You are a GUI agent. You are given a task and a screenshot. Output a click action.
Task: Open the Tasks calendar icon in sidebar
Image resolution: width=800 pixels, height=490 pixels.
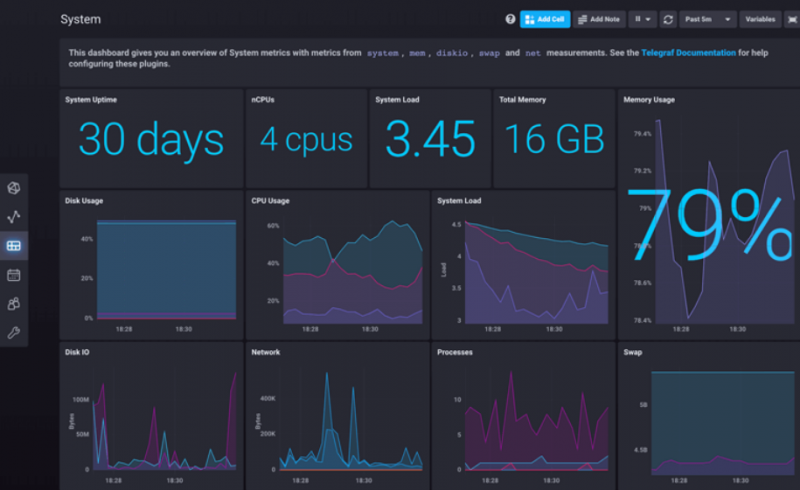14,274
